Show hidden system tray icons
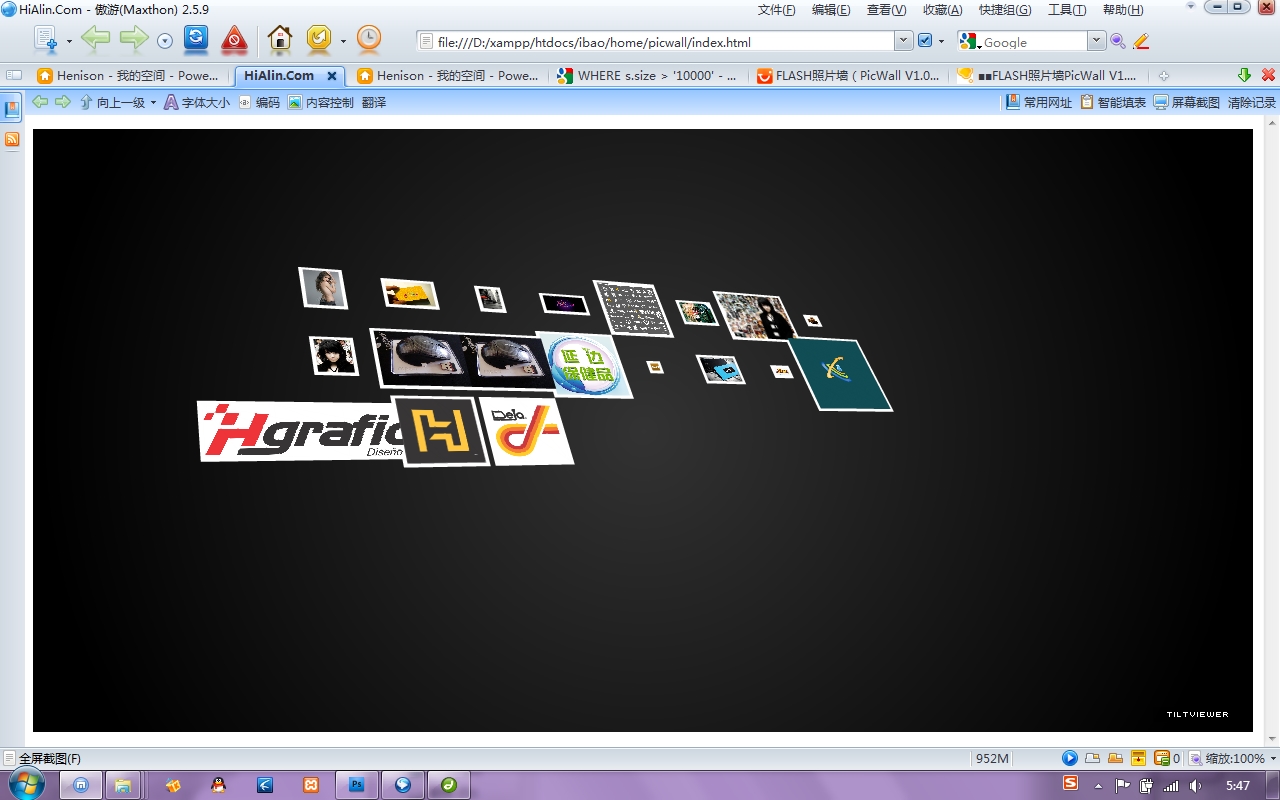1280x800 pixels. 1099,786
